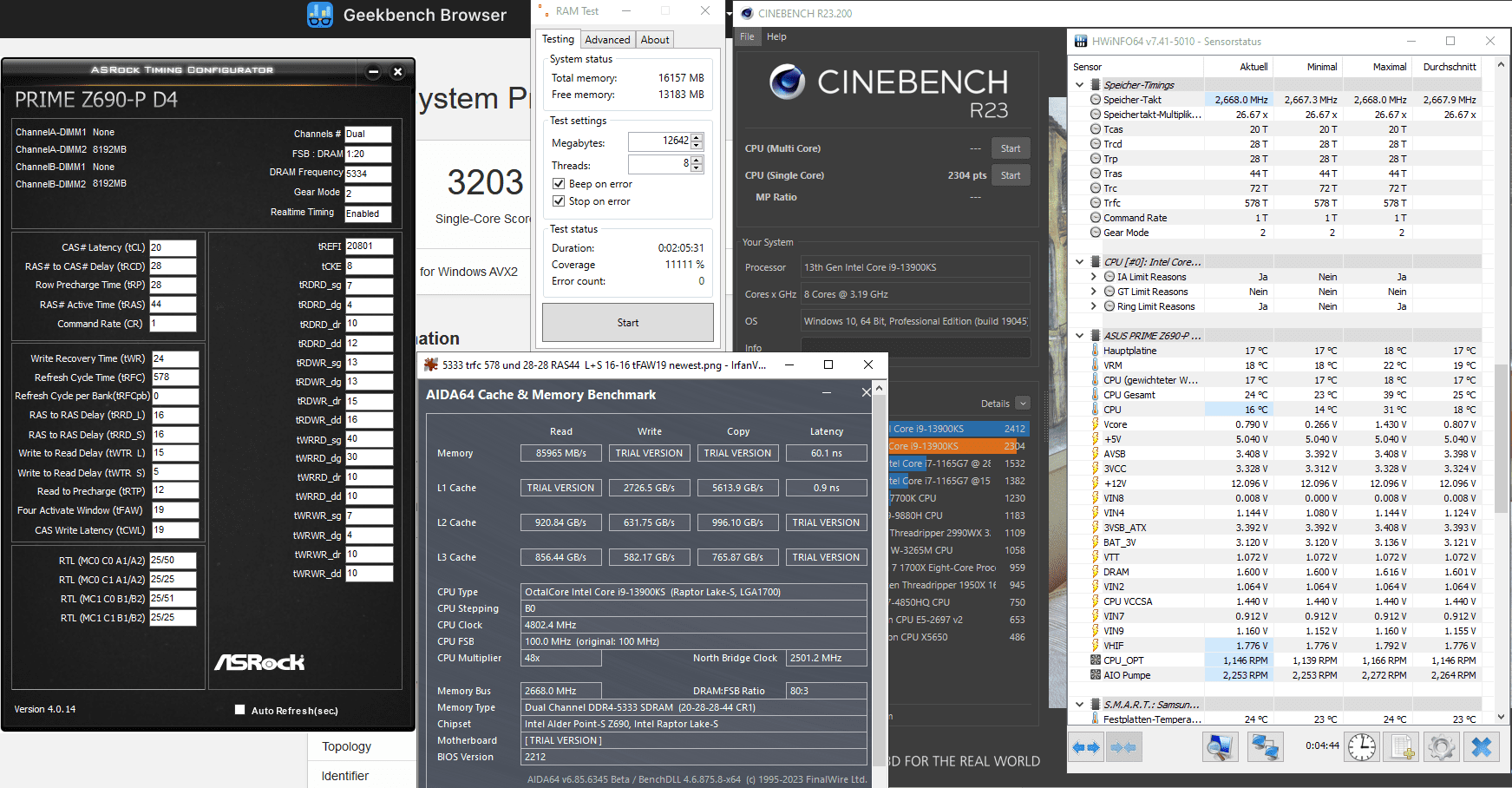Open Cinebench Details dropdown arrow
This screenshot has width=1512, height=788.
click(1023, 404)
